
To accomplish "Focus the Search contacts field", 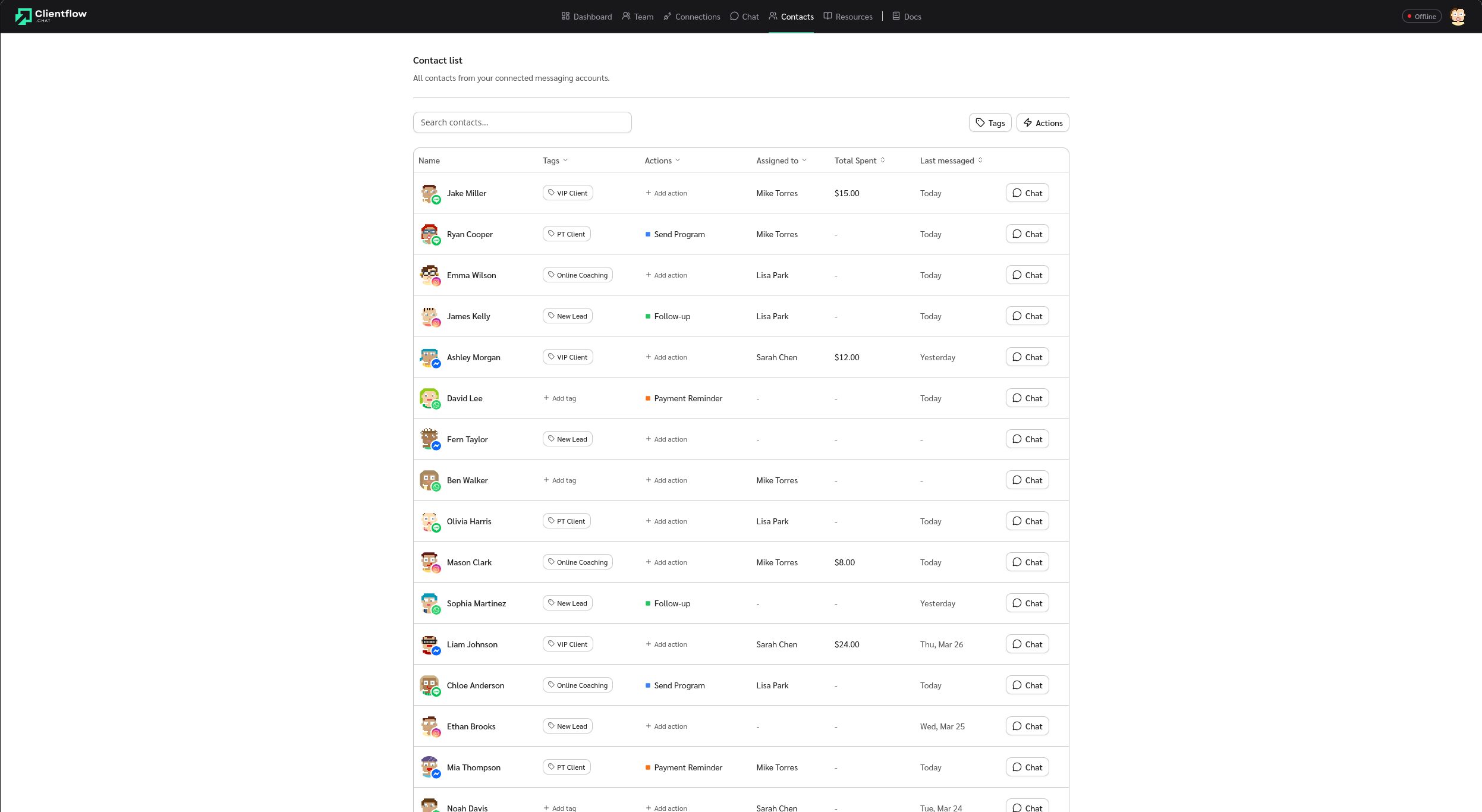I will (x=522, y=122).
